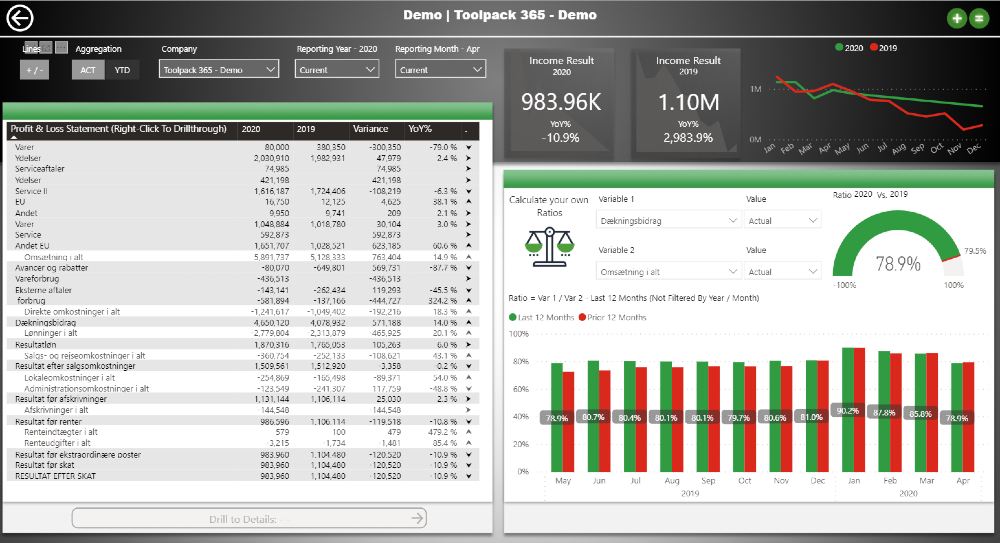Switch aggregation to ACT
1000x543 pixels.
[88, 70]
